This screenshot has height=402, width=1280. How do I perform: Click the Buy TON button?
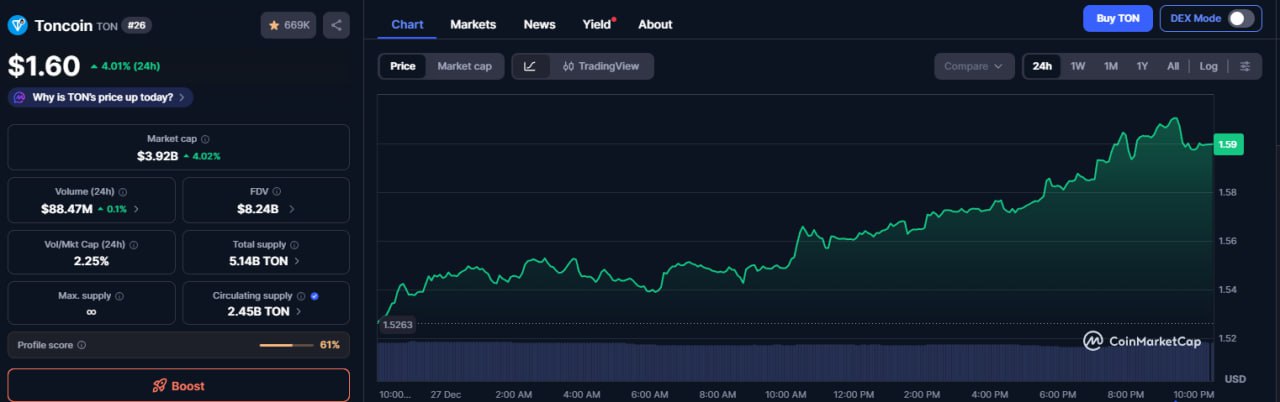click(1117, 18)
